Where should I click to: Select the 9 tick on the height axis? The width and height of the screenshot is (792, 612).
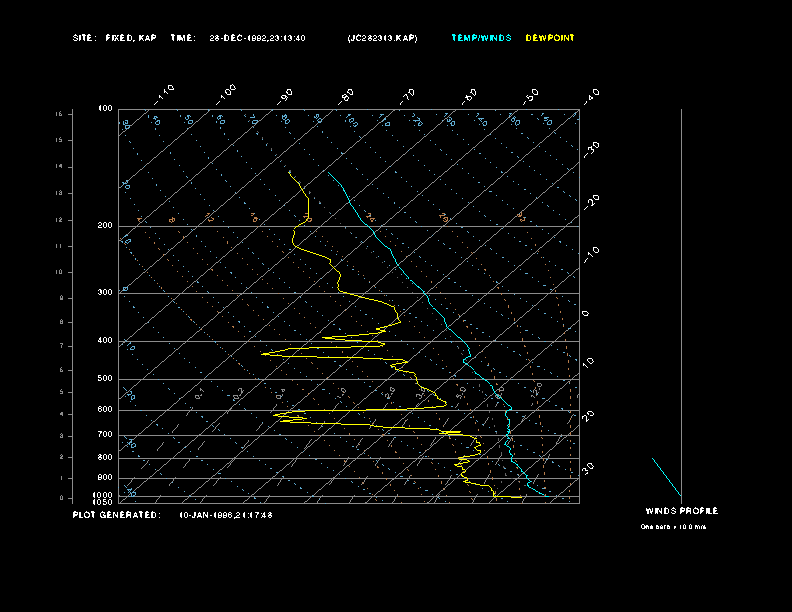pos(61,298)
